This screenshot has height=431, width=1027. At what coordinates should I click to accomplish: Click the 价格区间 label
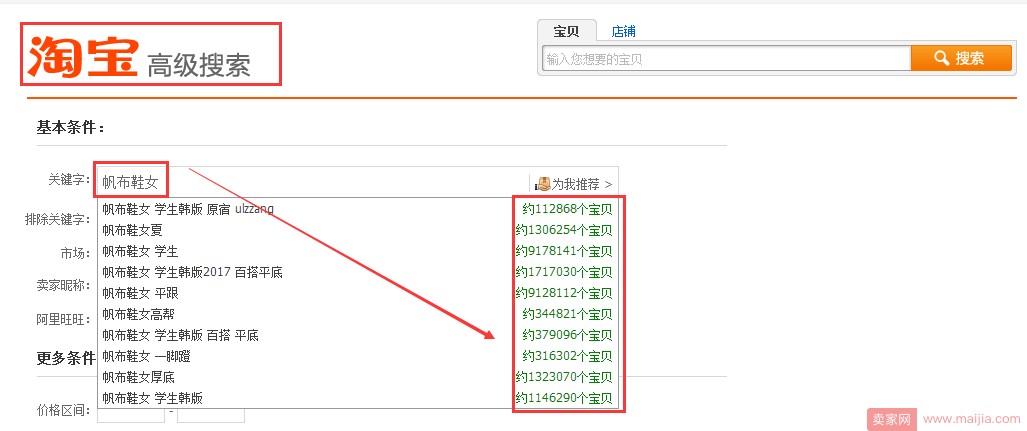(64, 411)
